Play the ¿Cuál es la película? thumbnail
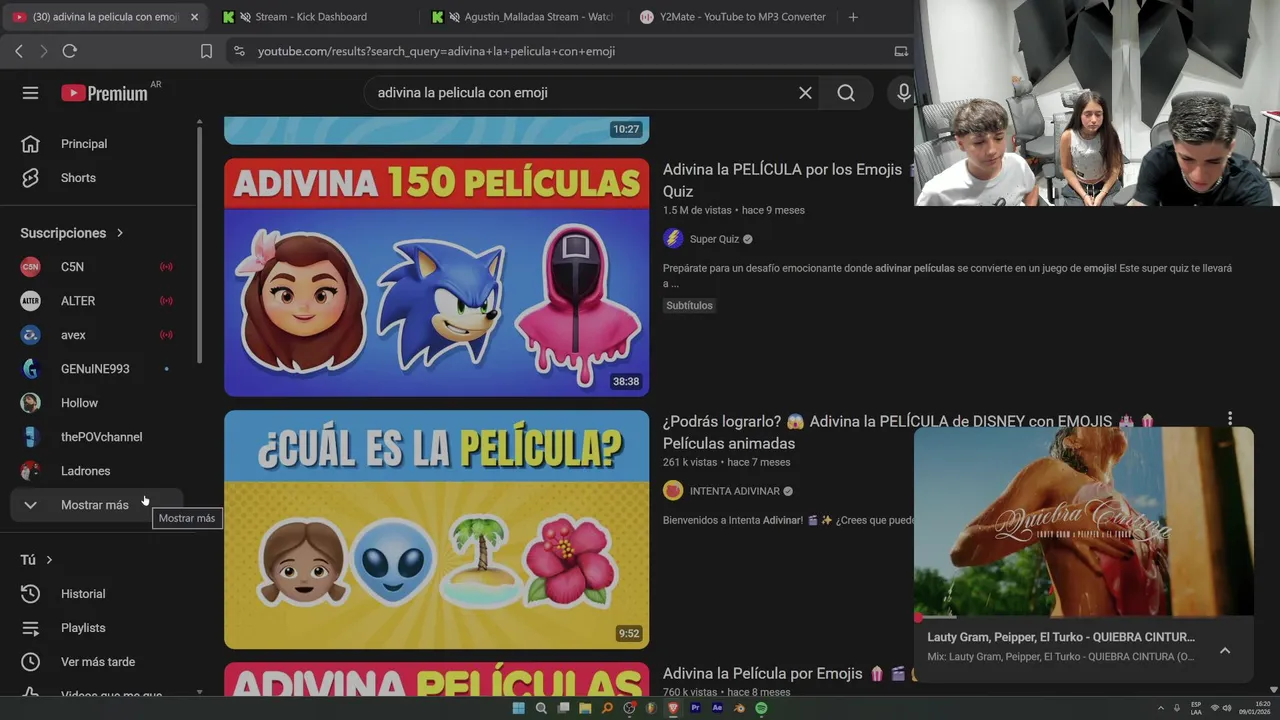1280x720 pixels. tap(436, 529)
